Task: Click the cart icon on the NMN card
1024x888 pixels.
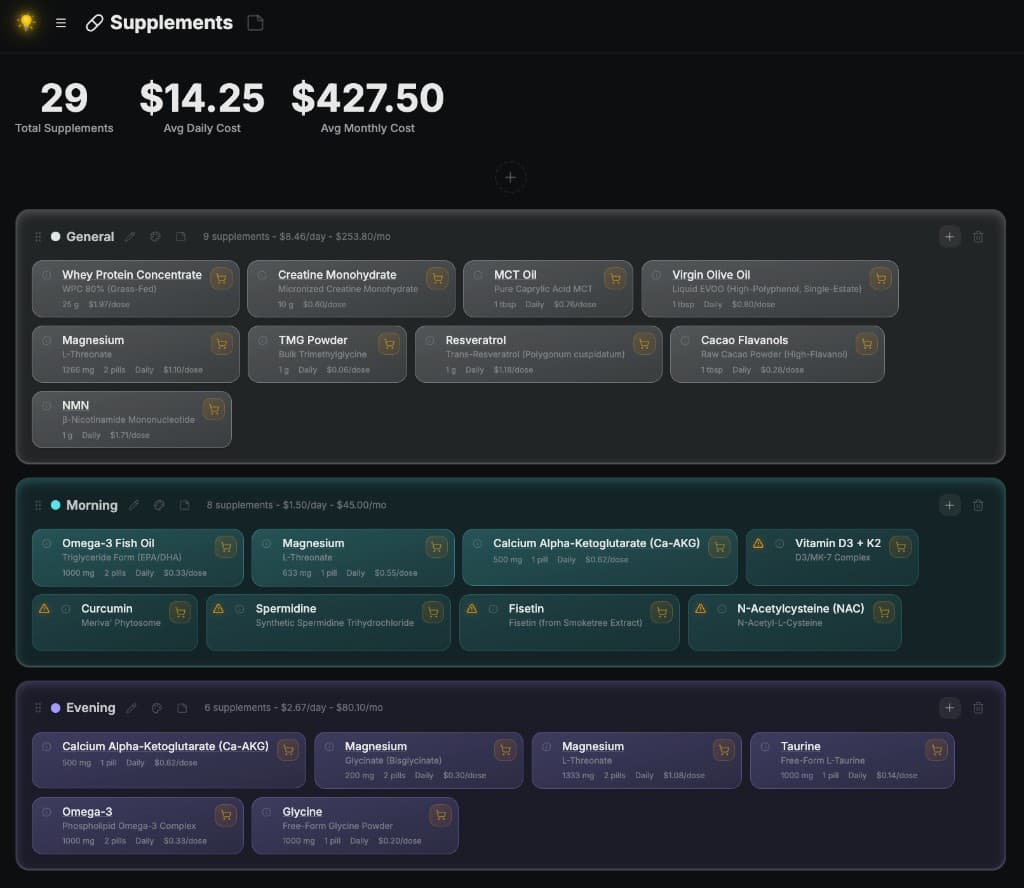Action: pyautogui.click(x=213, y=409)
